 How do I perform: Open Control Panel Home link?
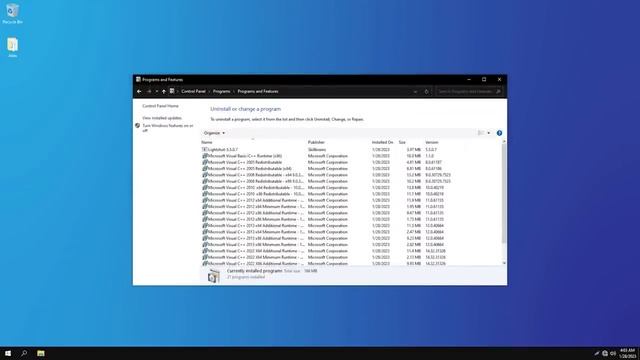pos(160,106)
